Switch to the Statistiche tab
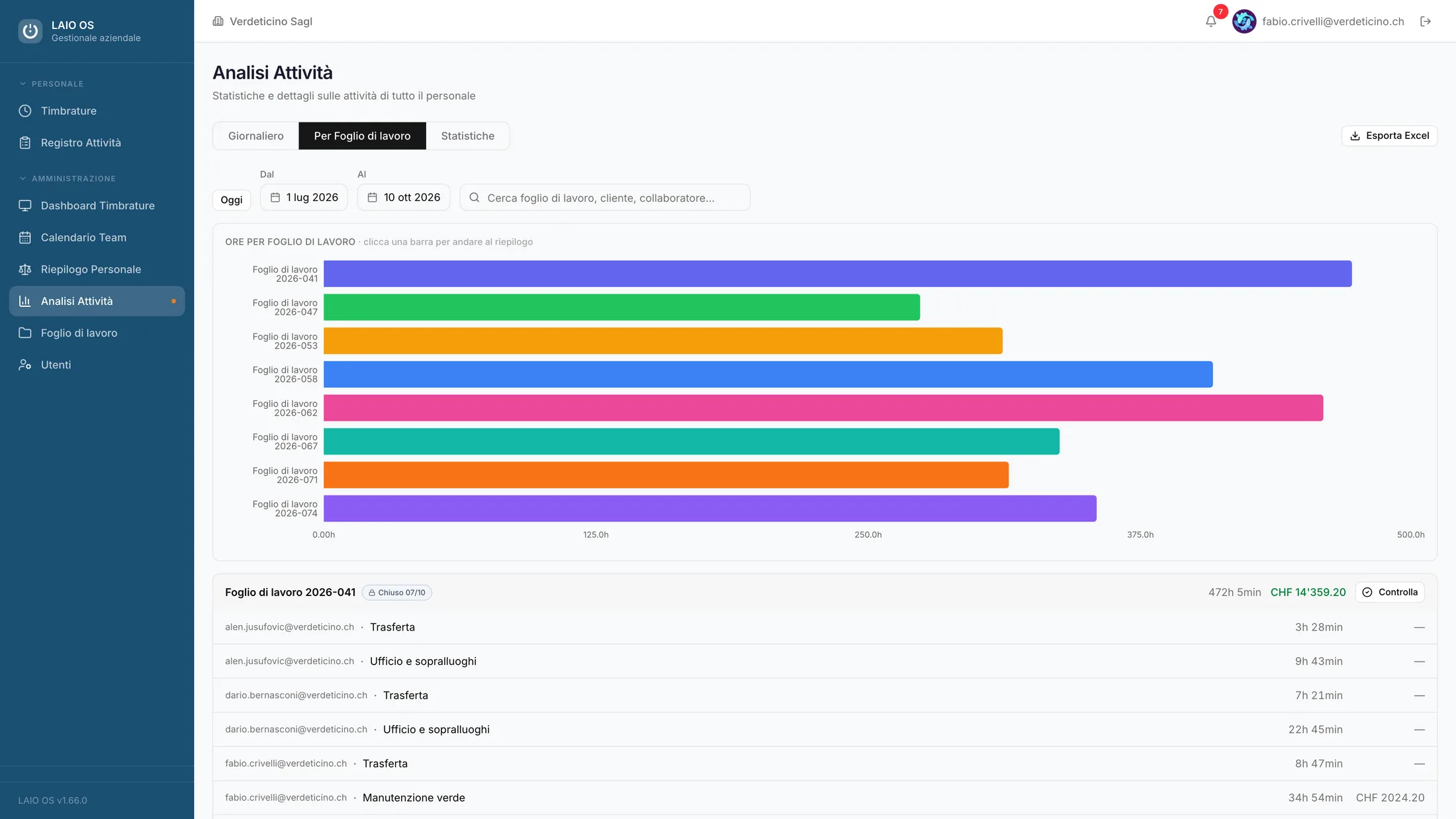The image size is (1456, 819). tap(468, 136)
